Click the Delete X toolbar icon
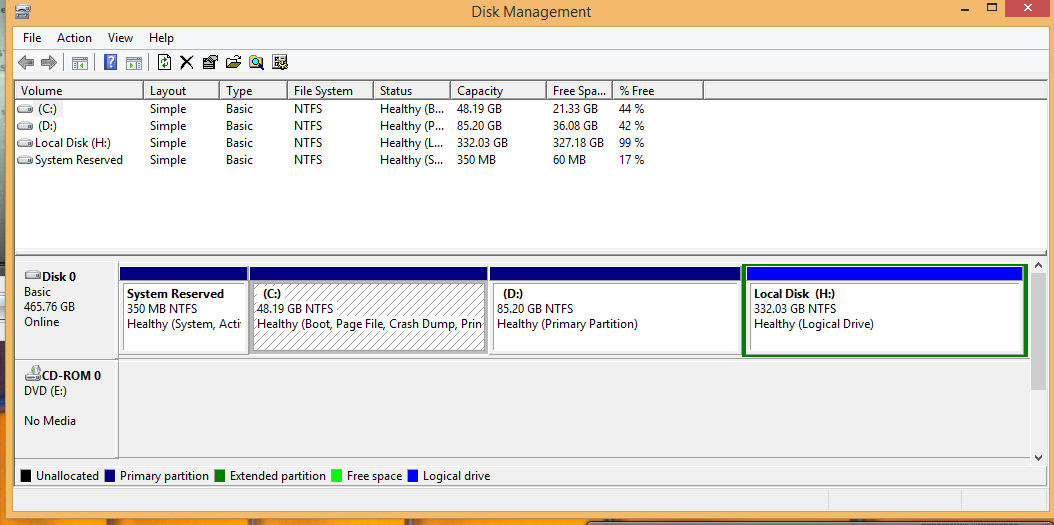 (x=187, y=63)
